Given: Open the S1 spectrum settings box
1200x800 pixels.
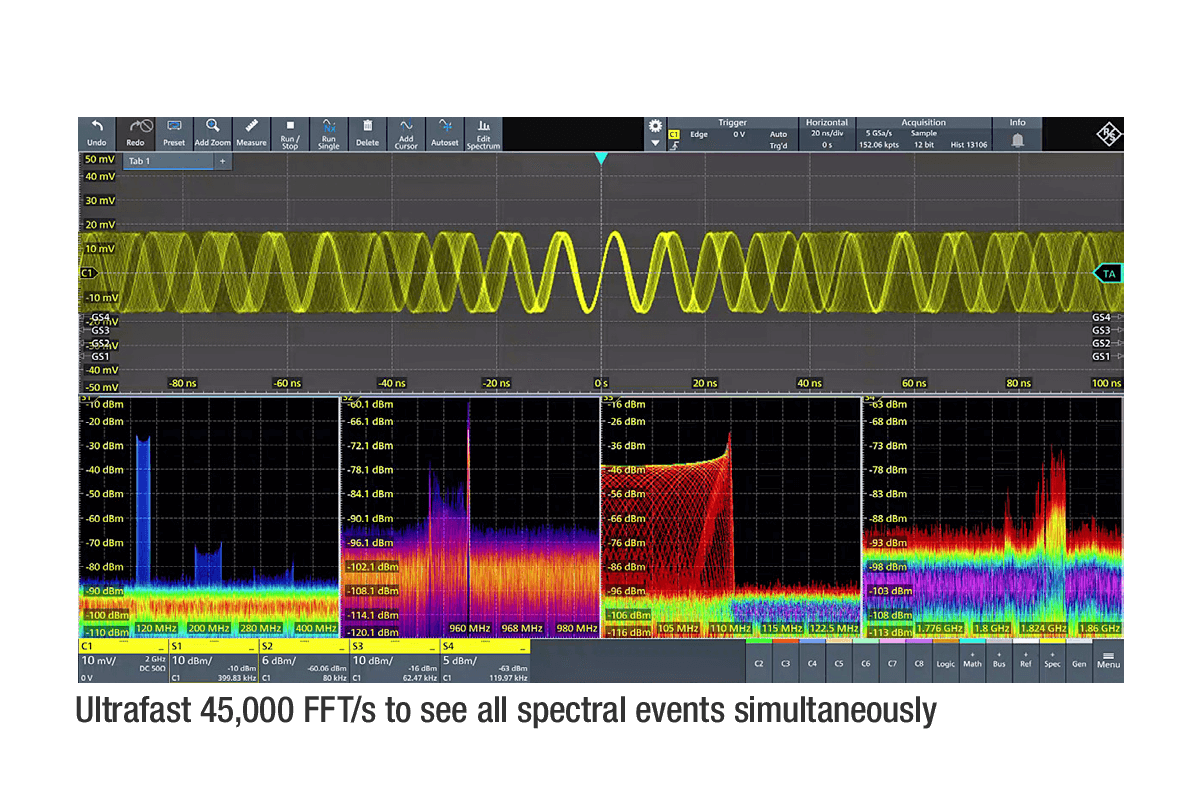Looking at the screenshot, I should point(213,662).
